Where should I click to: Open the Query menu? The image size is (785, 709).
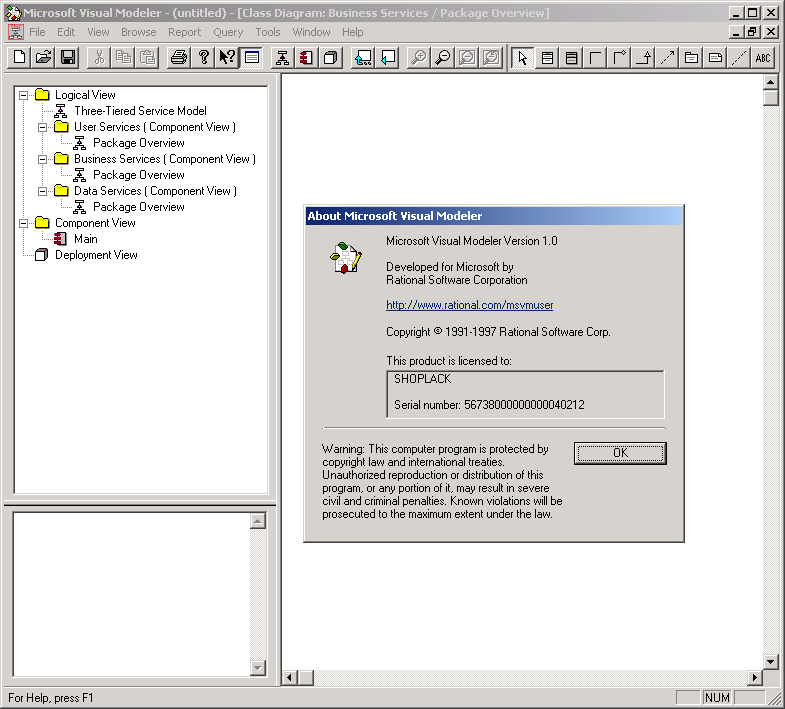(x=228, y=32)
